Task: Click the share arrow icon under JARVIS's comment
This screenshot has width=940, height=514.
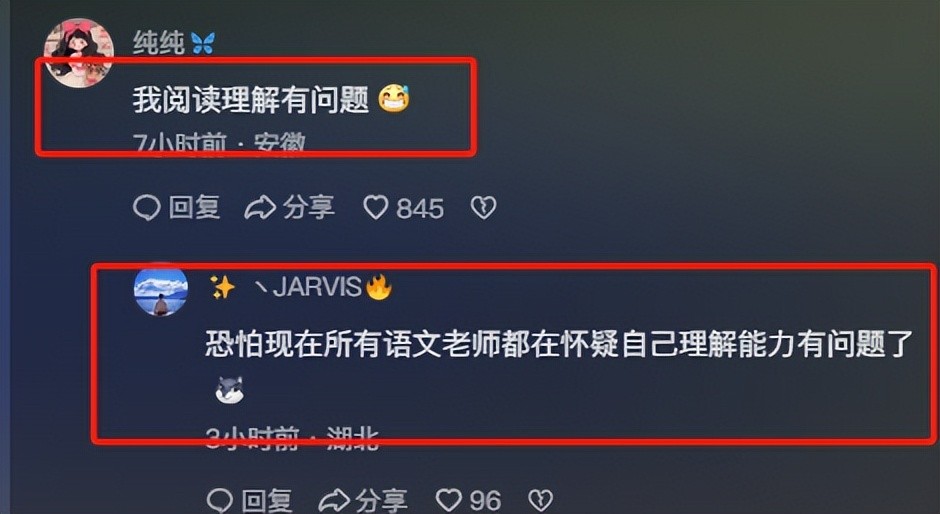Action: coord(333,500)
